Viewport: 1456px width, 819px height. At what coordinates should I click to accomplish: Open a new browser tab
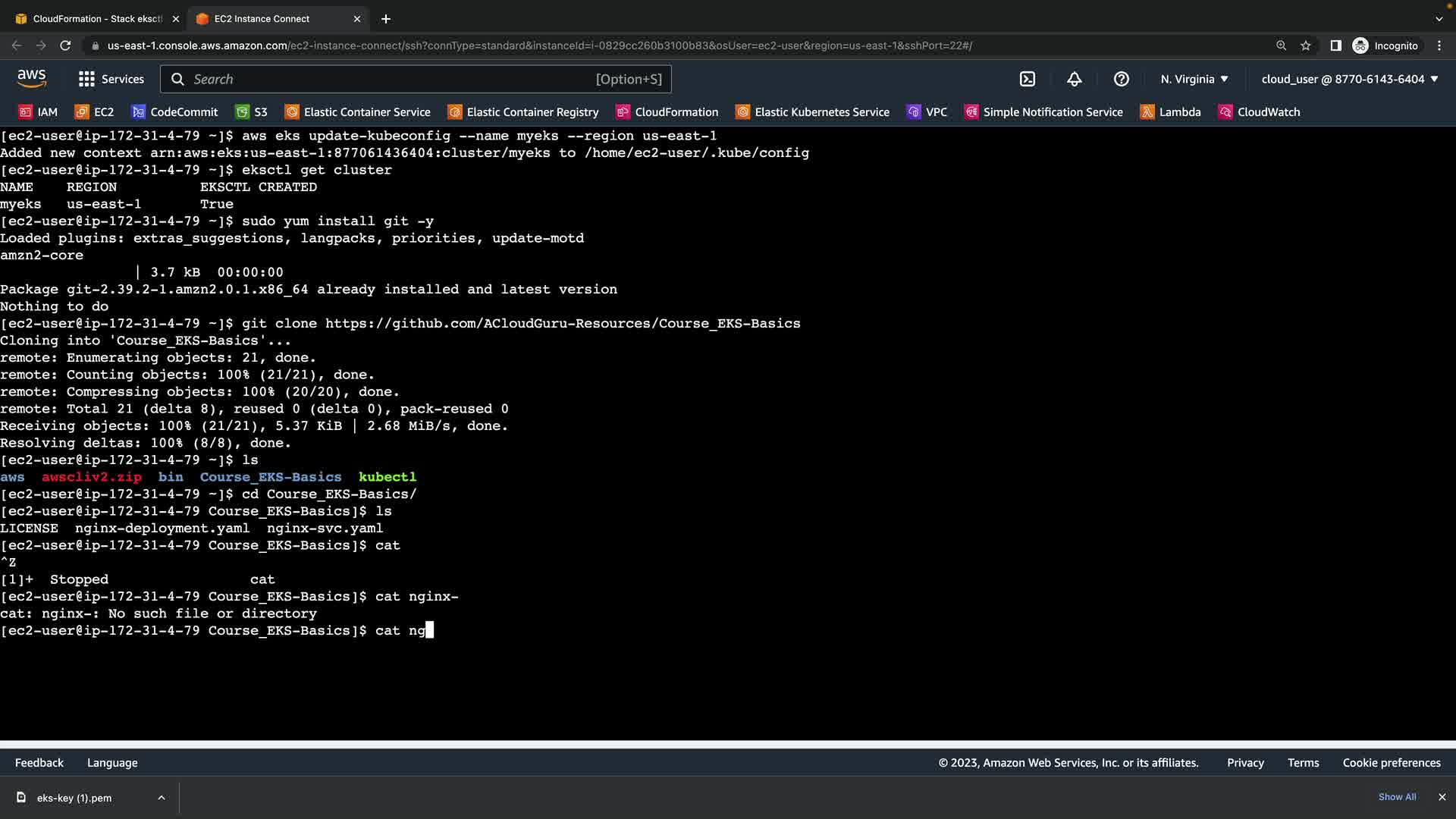point(386,19)
